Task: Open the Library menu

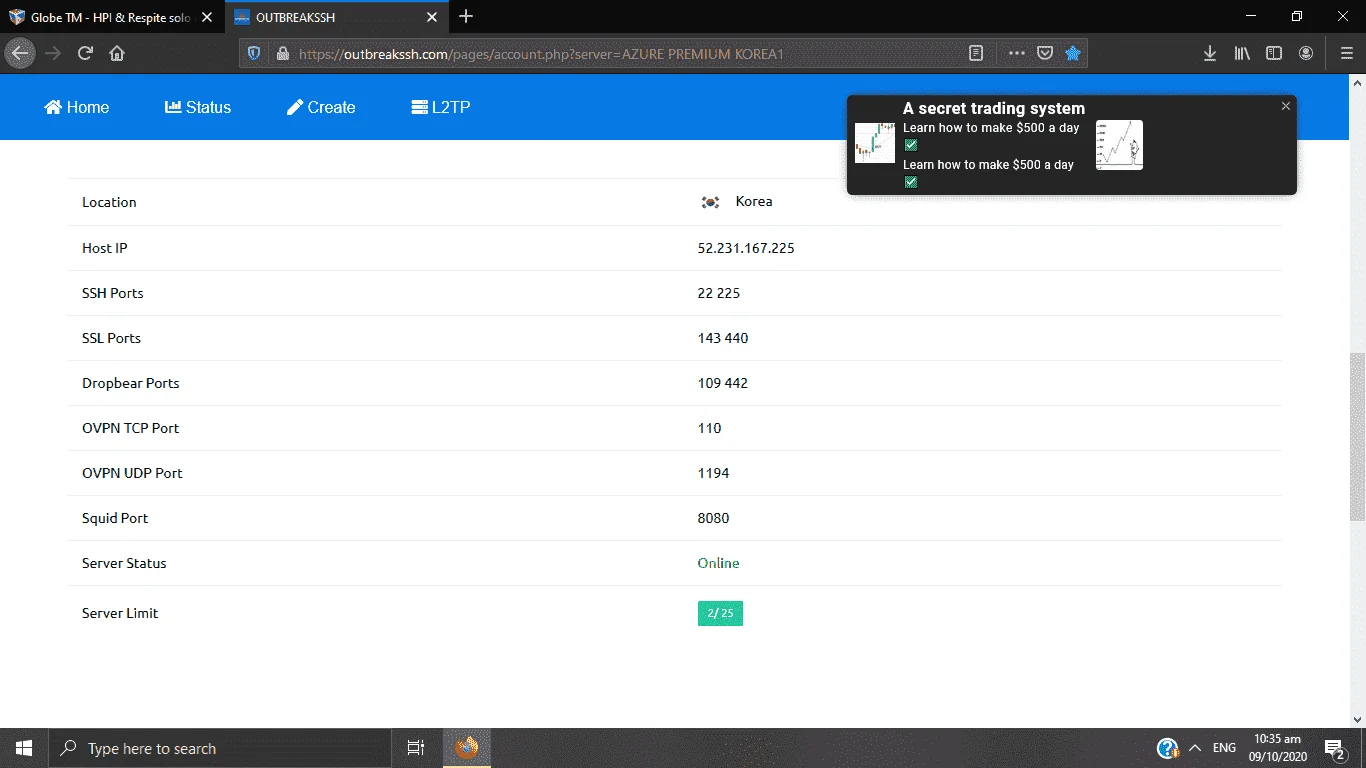Action: 1242,53
